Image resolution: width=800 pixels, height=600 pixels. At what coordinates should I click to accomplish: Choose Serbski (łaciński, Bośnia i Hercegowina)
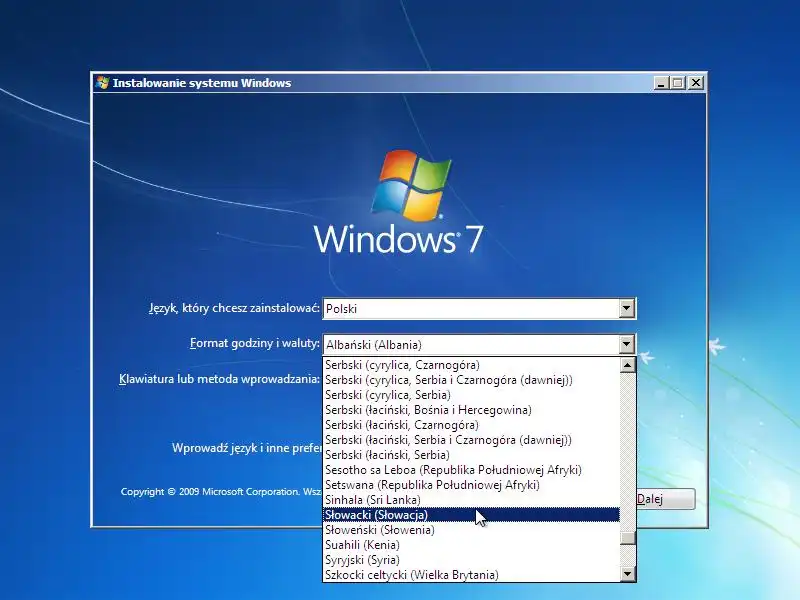472,410
